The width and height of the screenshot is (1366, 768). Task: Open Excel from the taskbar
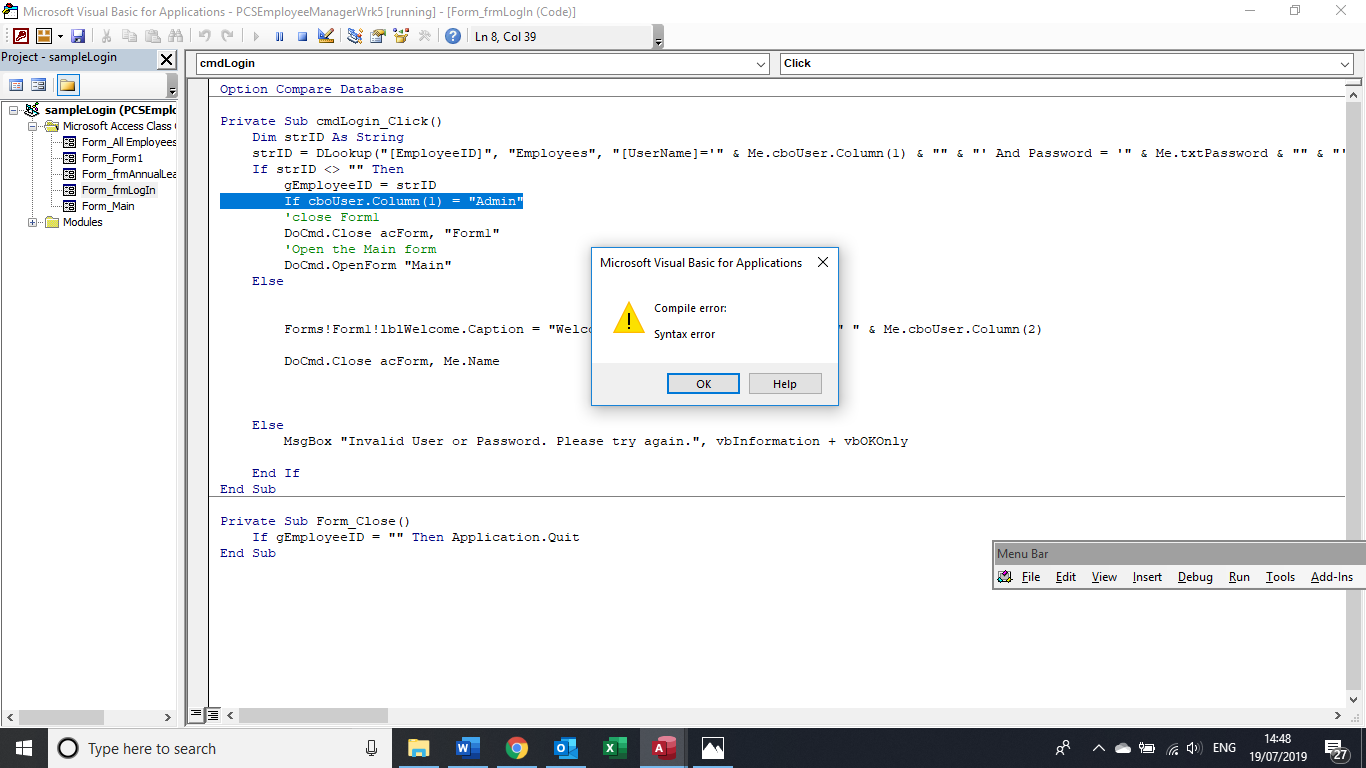pyautogui.click(x=614, y=748)
